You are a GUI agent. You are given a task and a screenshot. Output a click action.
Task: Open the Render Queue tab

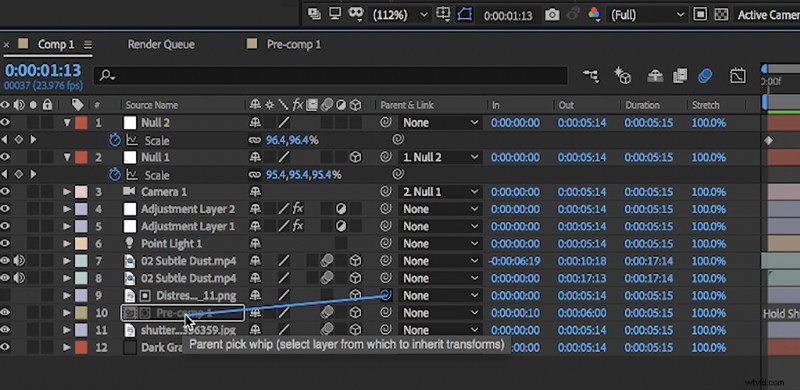click(161, 44)
